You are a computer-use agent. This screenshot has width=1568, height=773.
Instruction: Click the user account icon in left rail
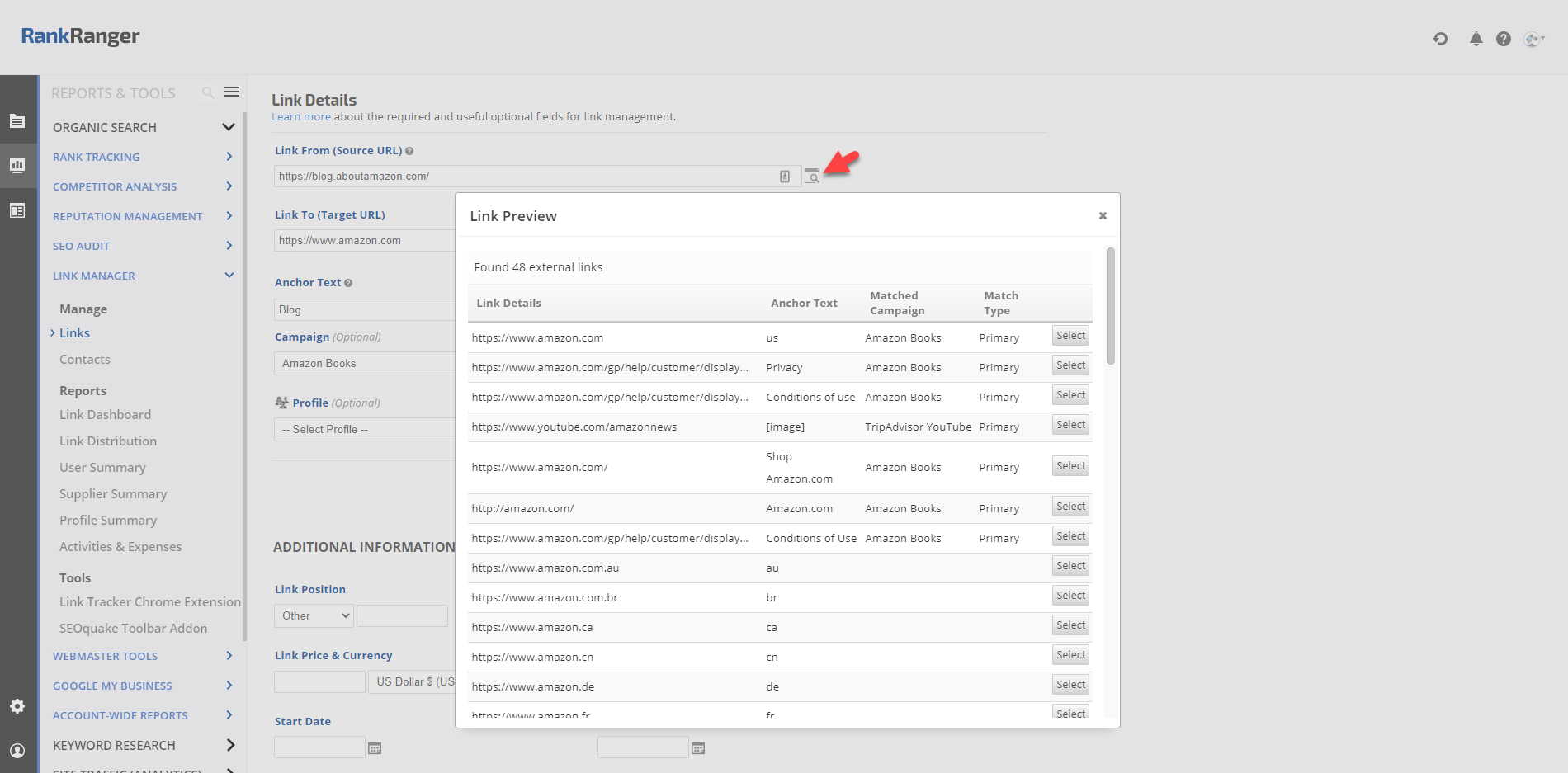pos(17,751)
